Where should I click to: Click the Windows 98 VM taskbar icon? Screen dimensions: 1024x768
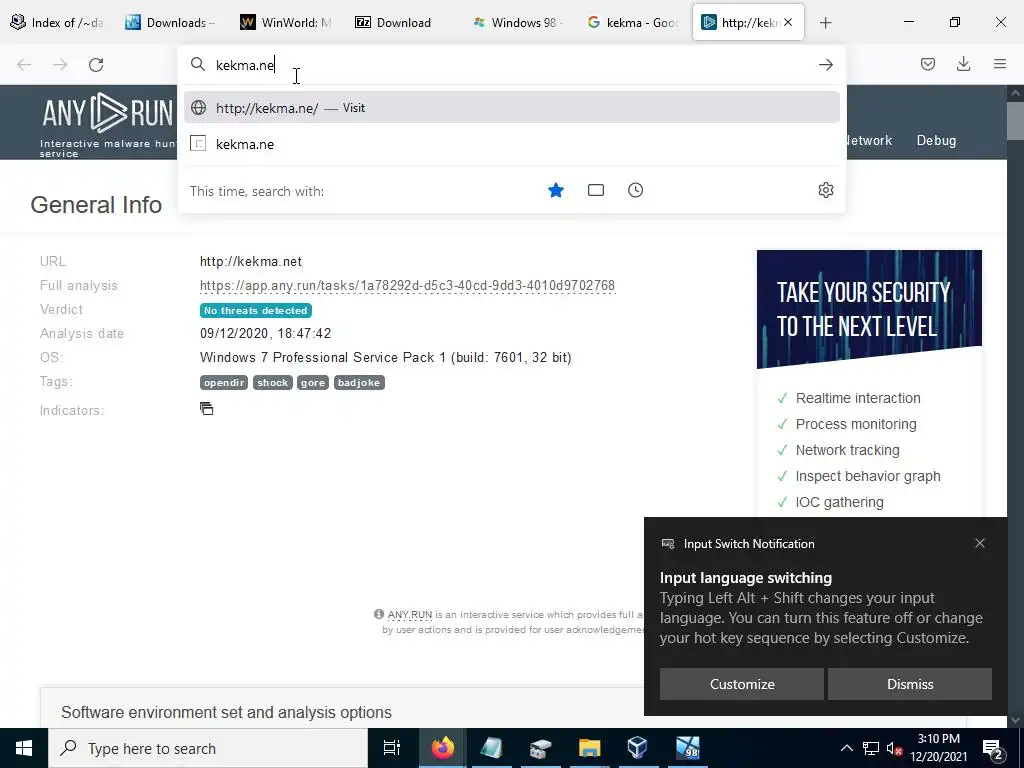click(x=687, y=748)
